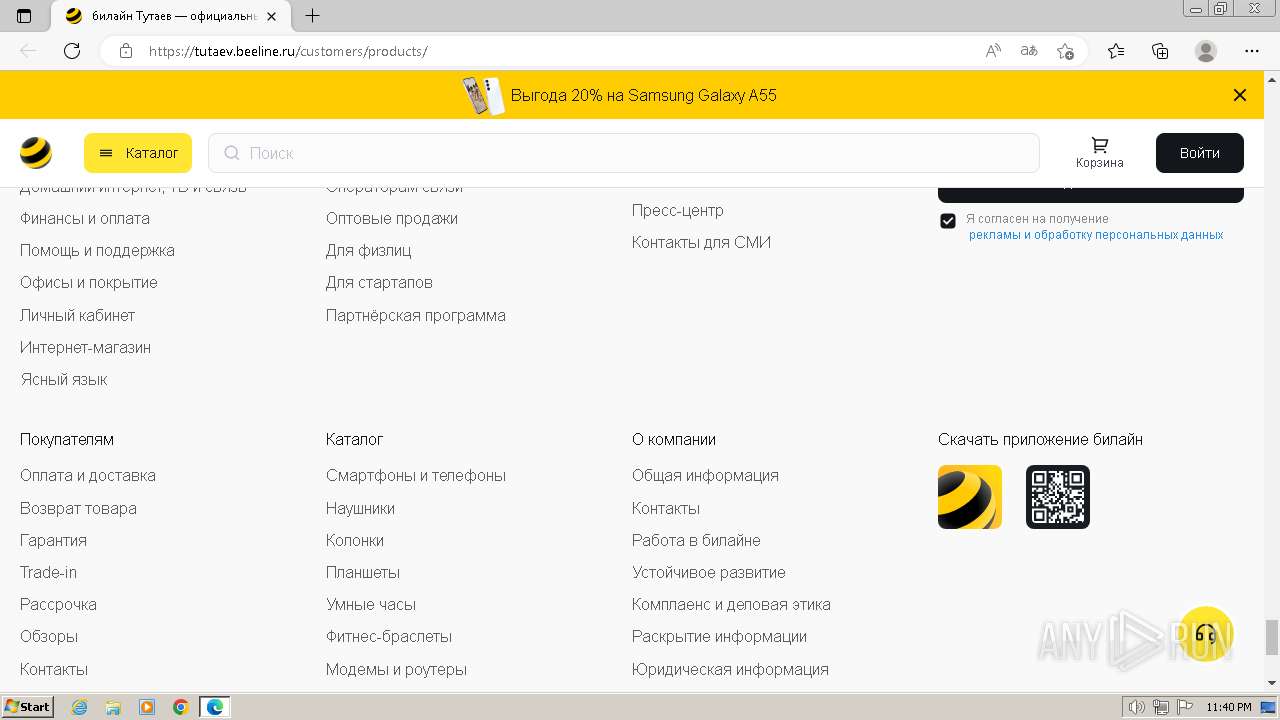Viewport: 1280px width, 720px height.
Task: Open Оптовые продажи link
Action: coord(392,218)
